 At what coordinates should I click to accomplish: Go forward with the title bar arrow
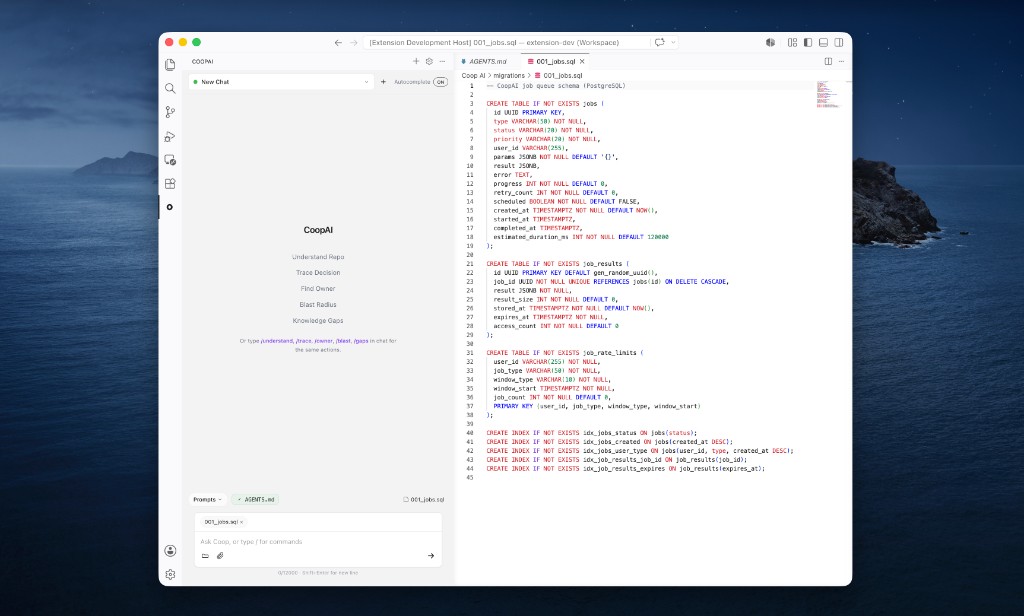pos(353,42)
